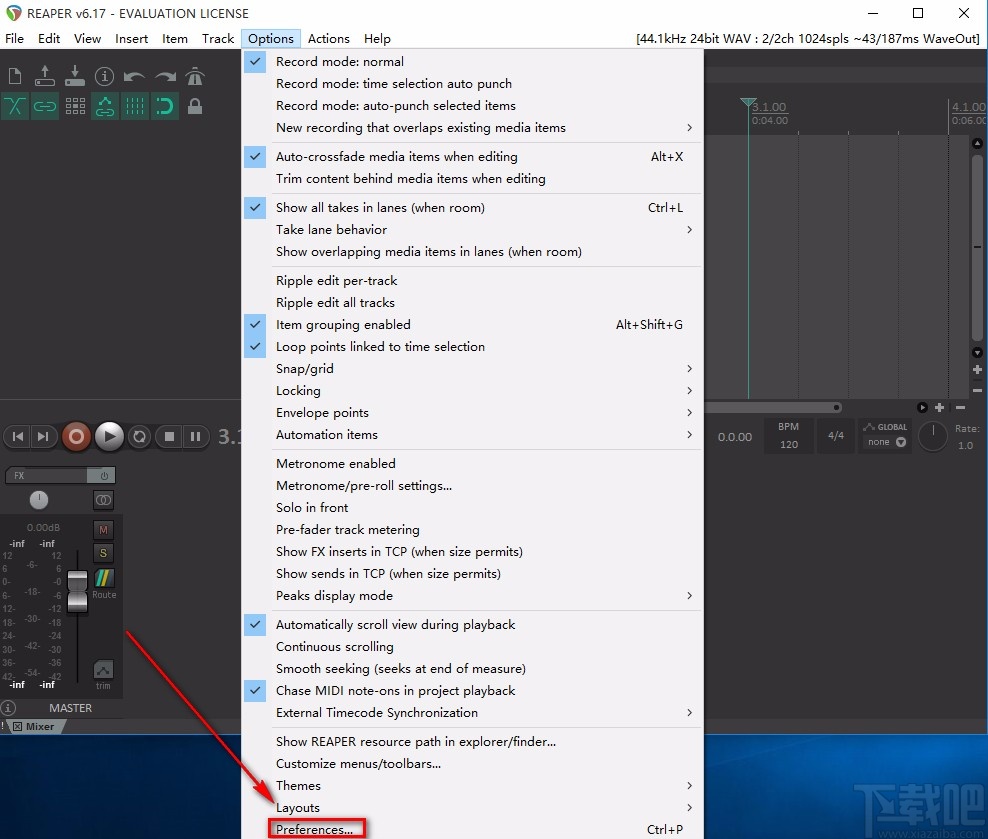
Task: Click the master volume fader
Action: point(77,590)
